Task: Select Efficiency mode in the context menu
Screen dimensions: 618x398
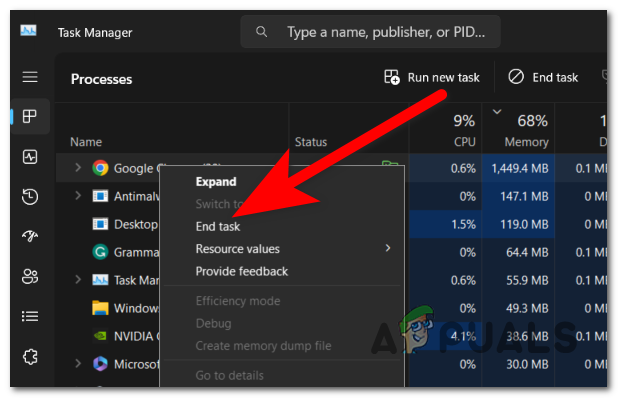Action: [x=282, y=301]
